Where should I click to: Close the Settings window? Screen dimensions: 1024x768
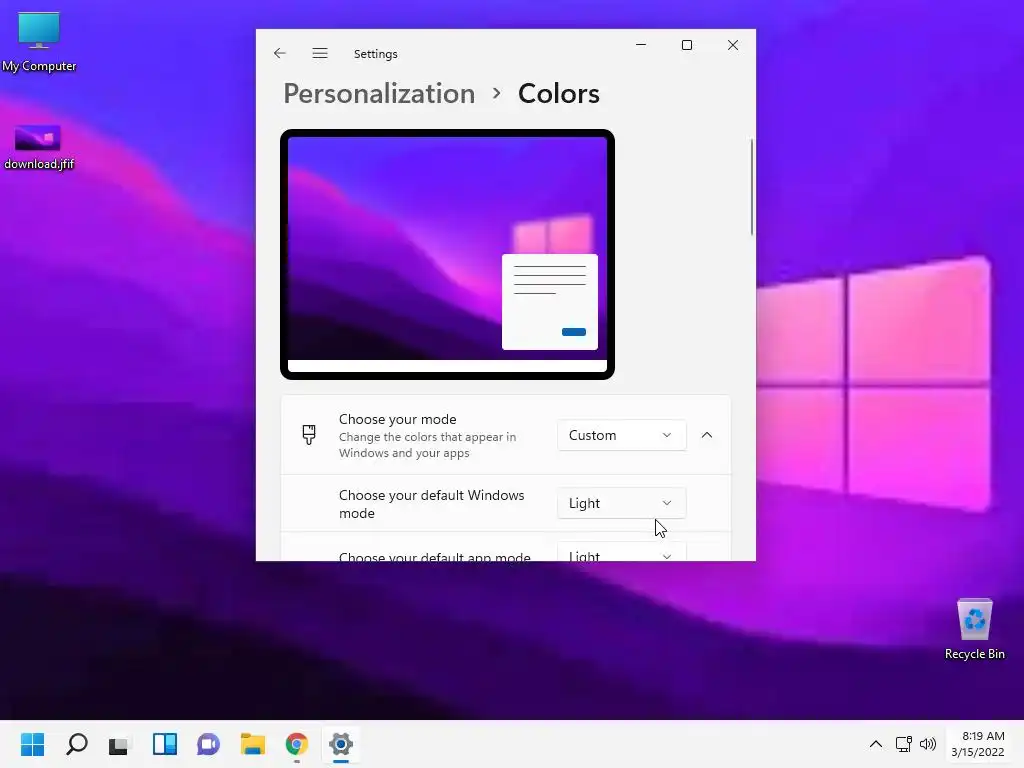(x=733, y=44)
